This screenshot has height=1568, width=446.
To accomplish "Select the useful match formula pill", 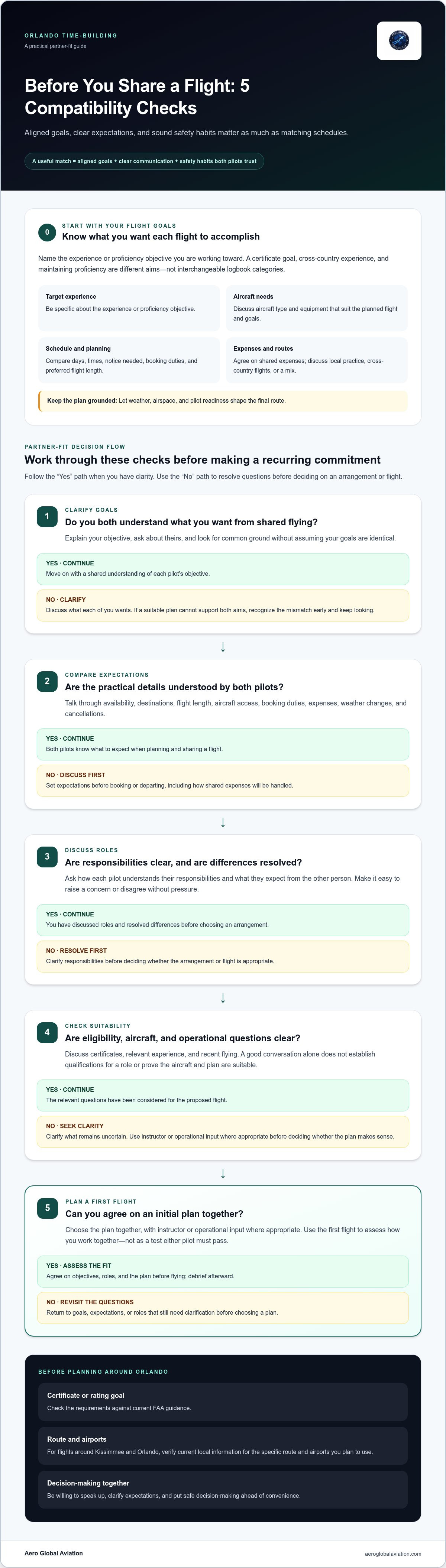I will point(145,161).
